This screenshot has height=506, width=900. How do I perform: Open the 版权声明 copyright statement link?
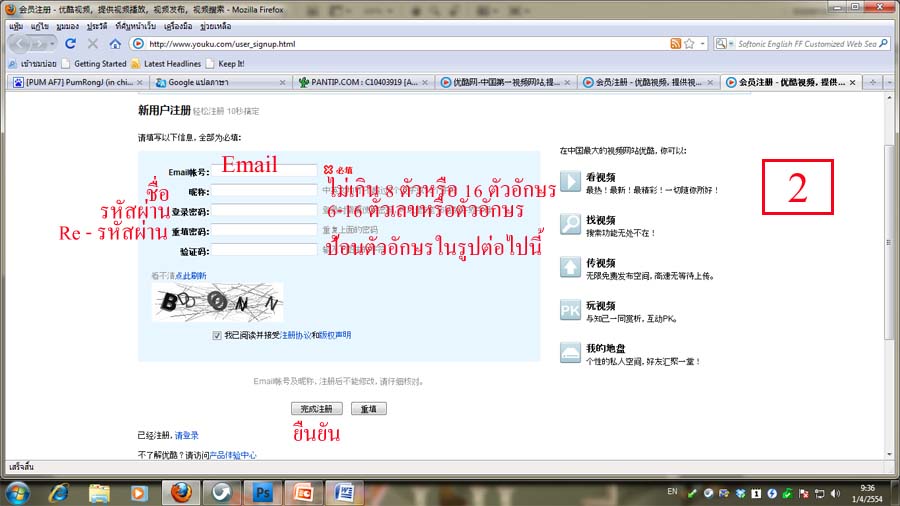[x=335, y=335]
